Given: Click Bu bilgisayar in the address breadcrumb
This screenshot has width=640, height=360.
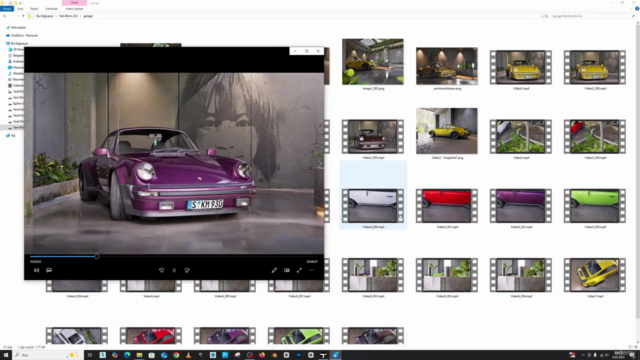Looking at the screenshot, I should tap(45, 16).
